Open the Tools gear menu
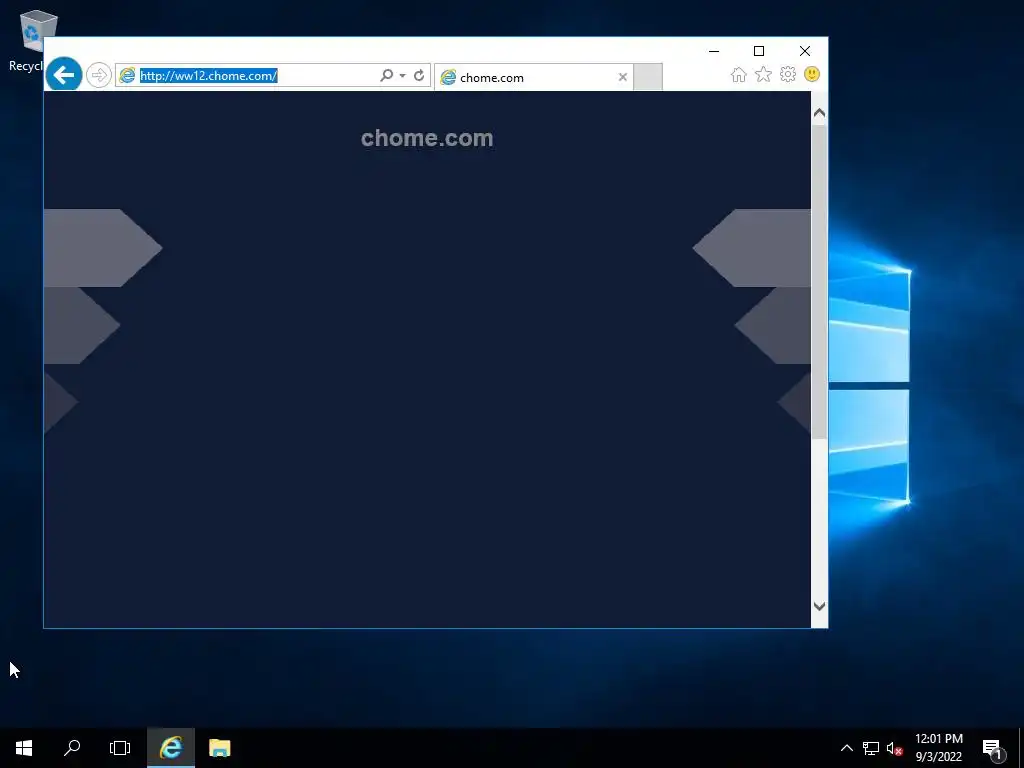Screen dimensions: 1024x768 [x=788, y=74]
